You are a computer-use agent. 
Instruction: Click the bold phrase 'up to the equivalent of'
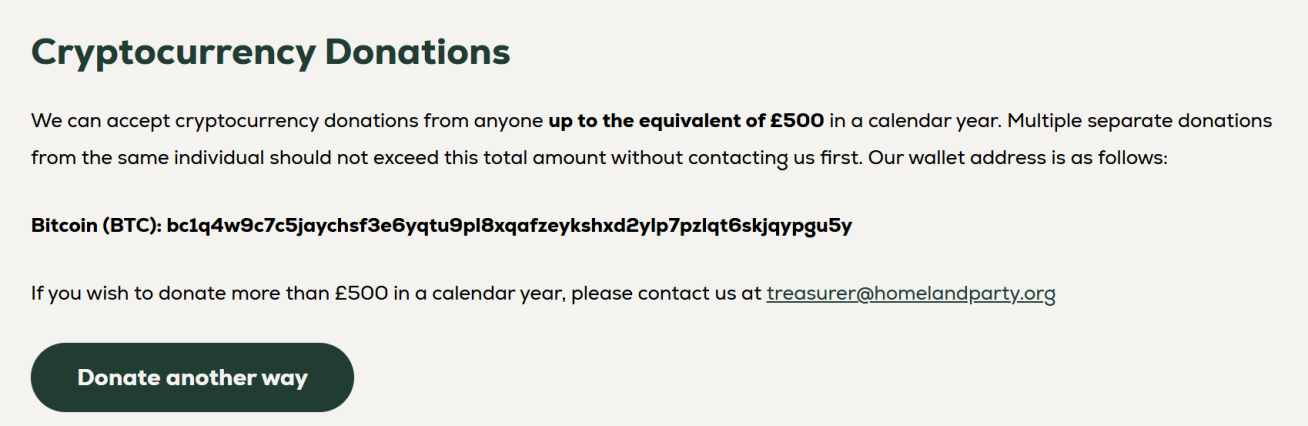click(656, 122)
